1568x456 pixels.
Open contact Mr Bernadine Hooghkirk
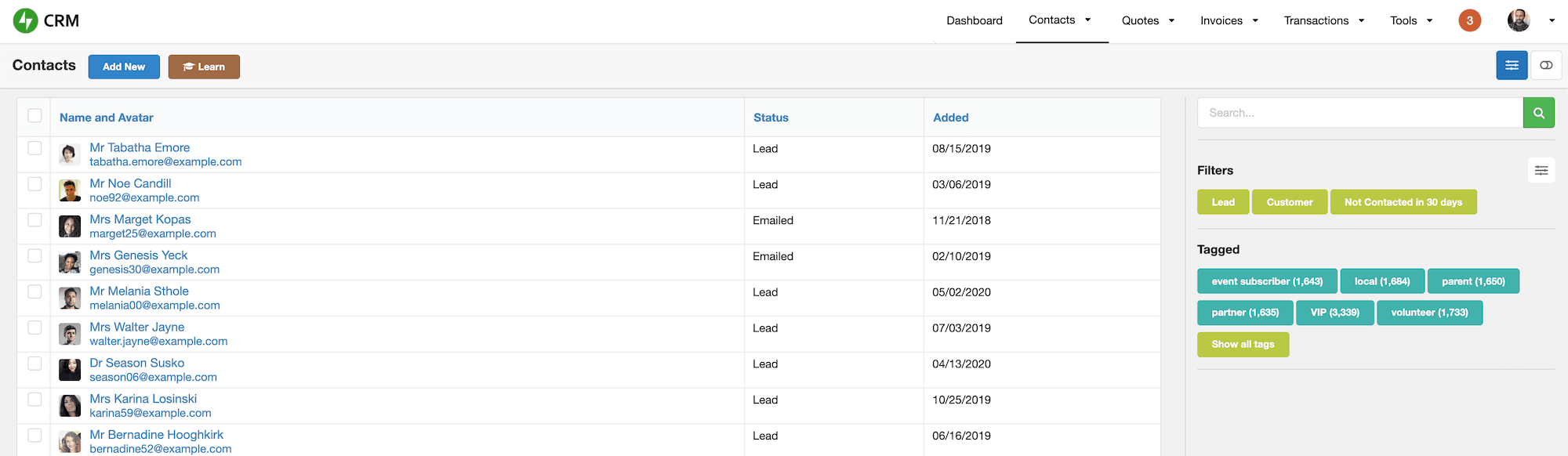[157, 435]
